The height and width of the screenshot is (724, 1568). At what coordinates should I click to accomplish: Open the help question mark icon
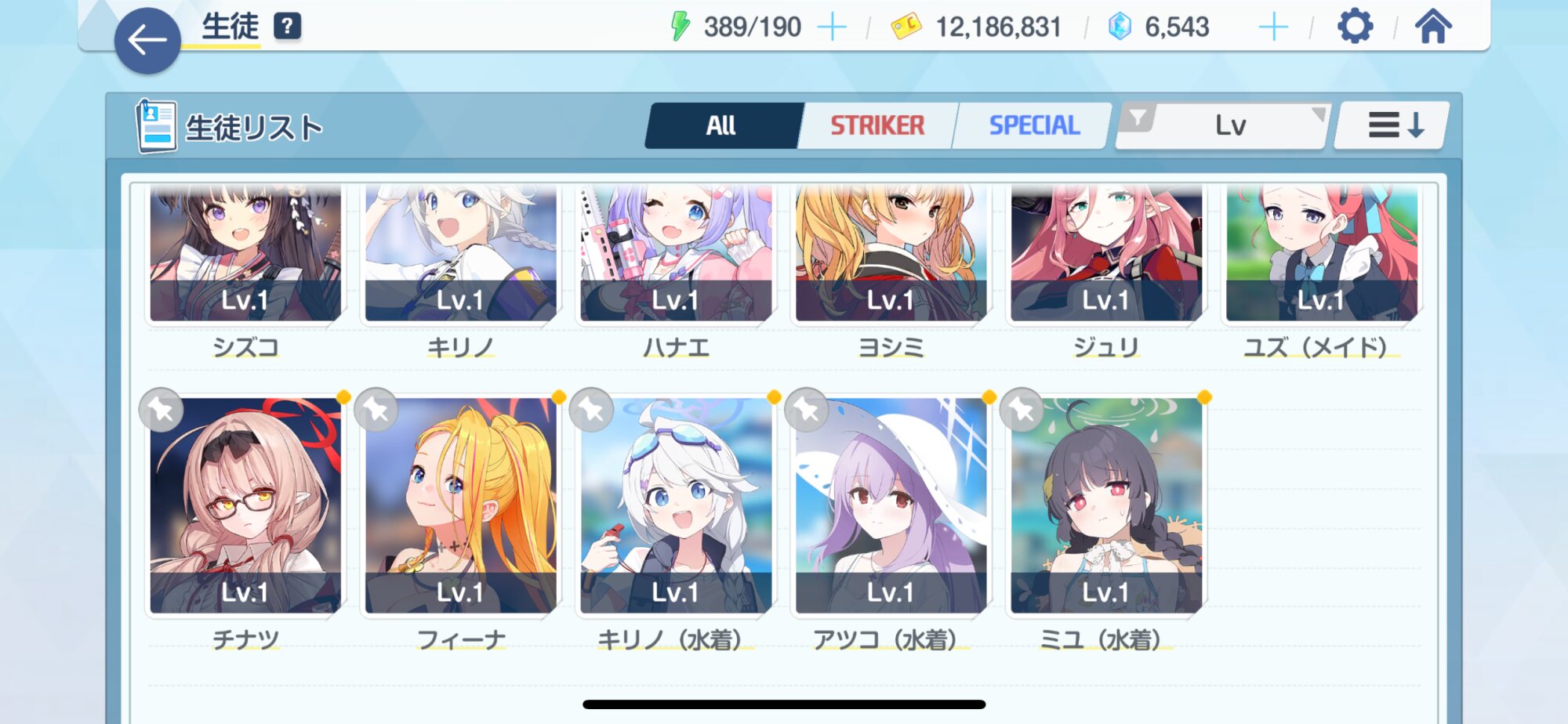(x=287, y=27)
